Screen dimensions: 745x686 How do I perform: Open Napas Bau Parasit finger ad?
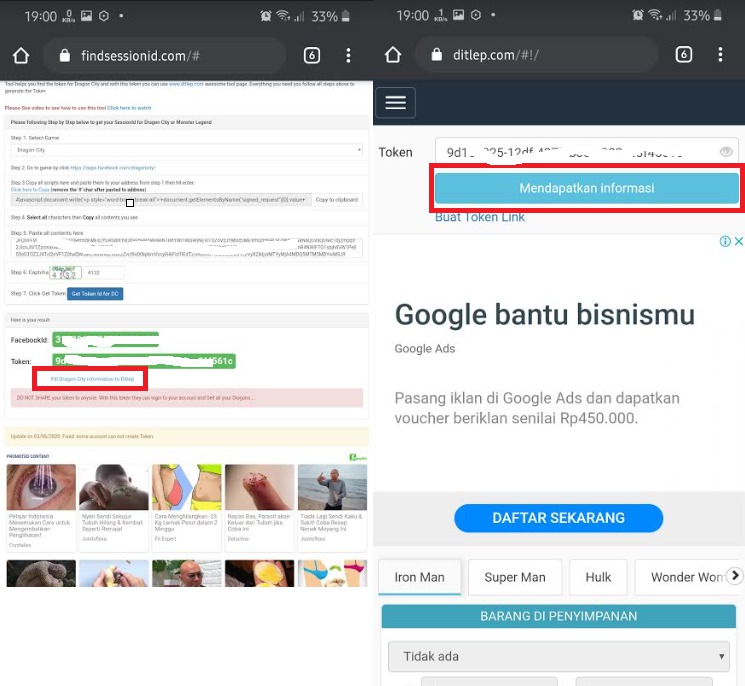tap(259, 507)
